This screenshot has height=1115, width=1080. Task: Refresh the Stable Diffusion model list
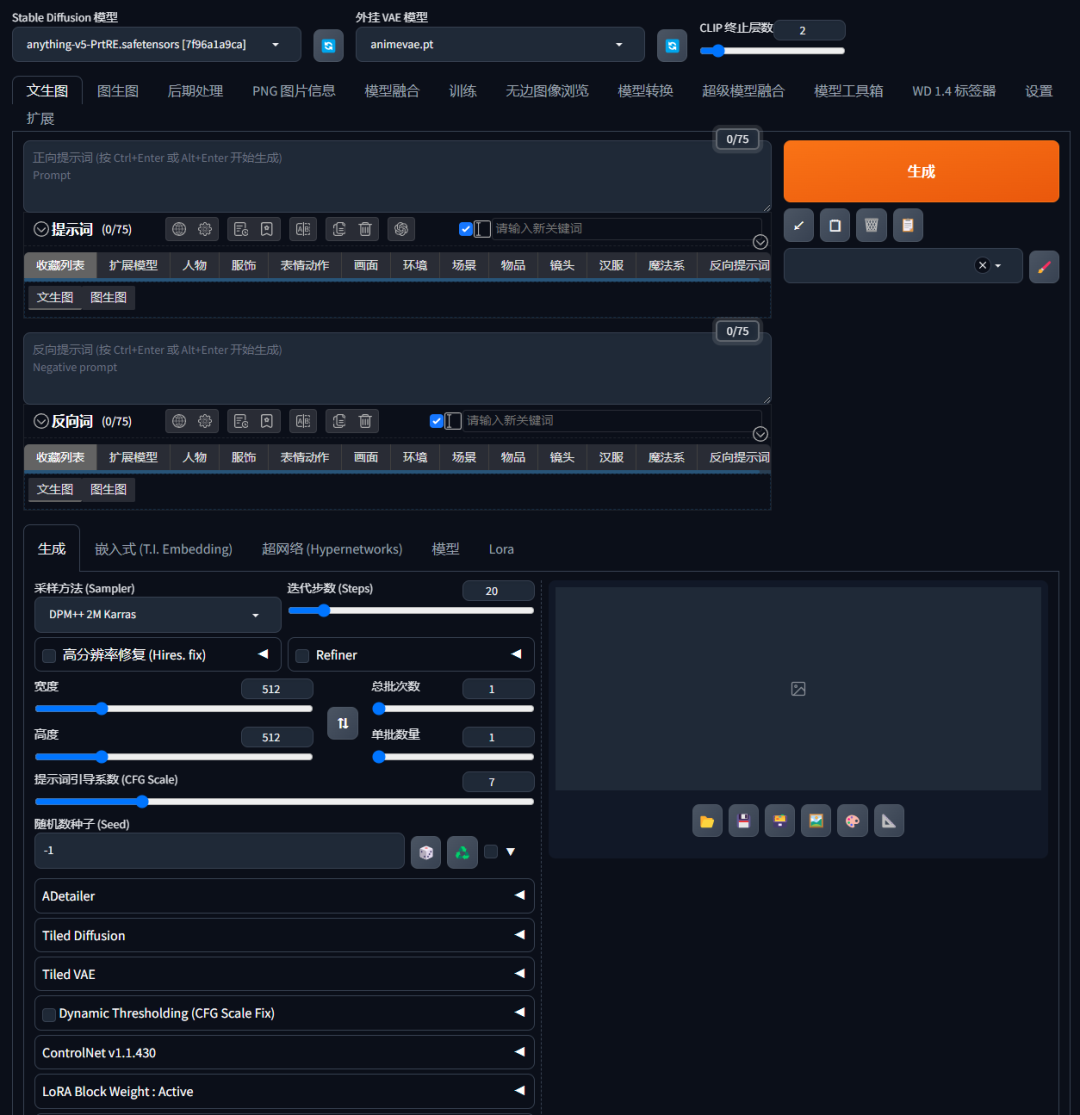point(328,45)
